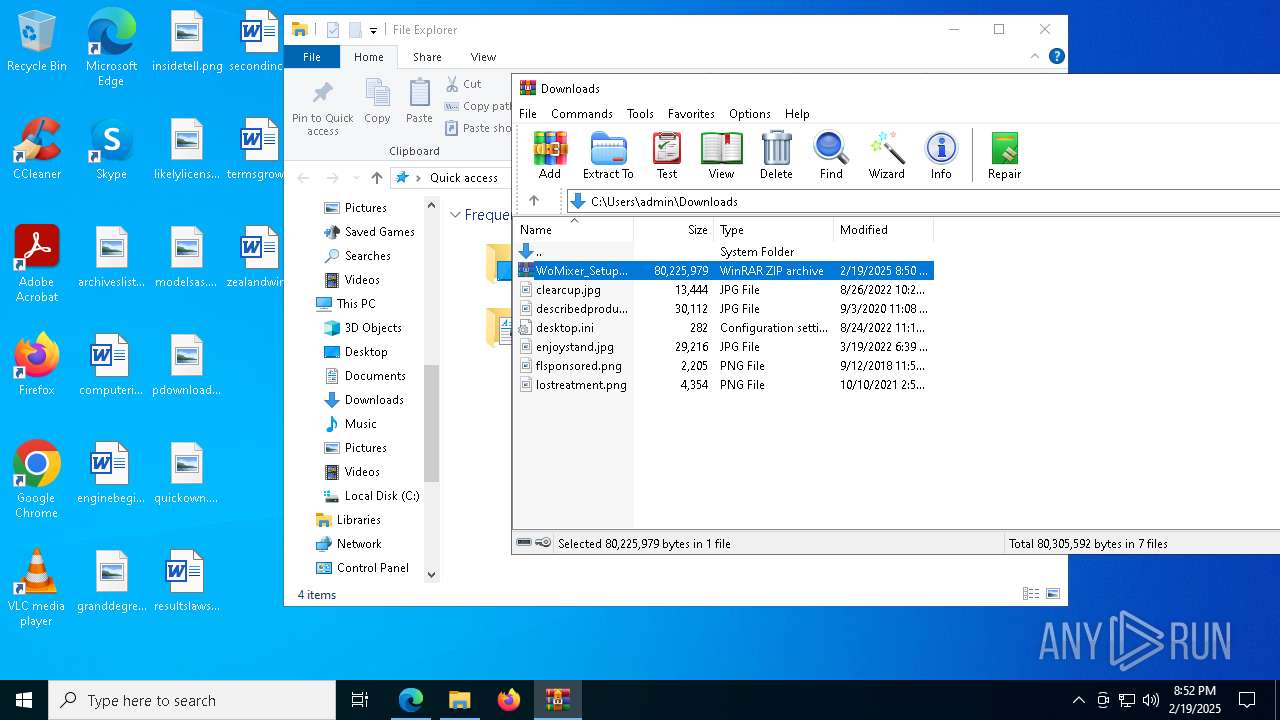Open WinRAR Help menu

click(x=797, y=114)
